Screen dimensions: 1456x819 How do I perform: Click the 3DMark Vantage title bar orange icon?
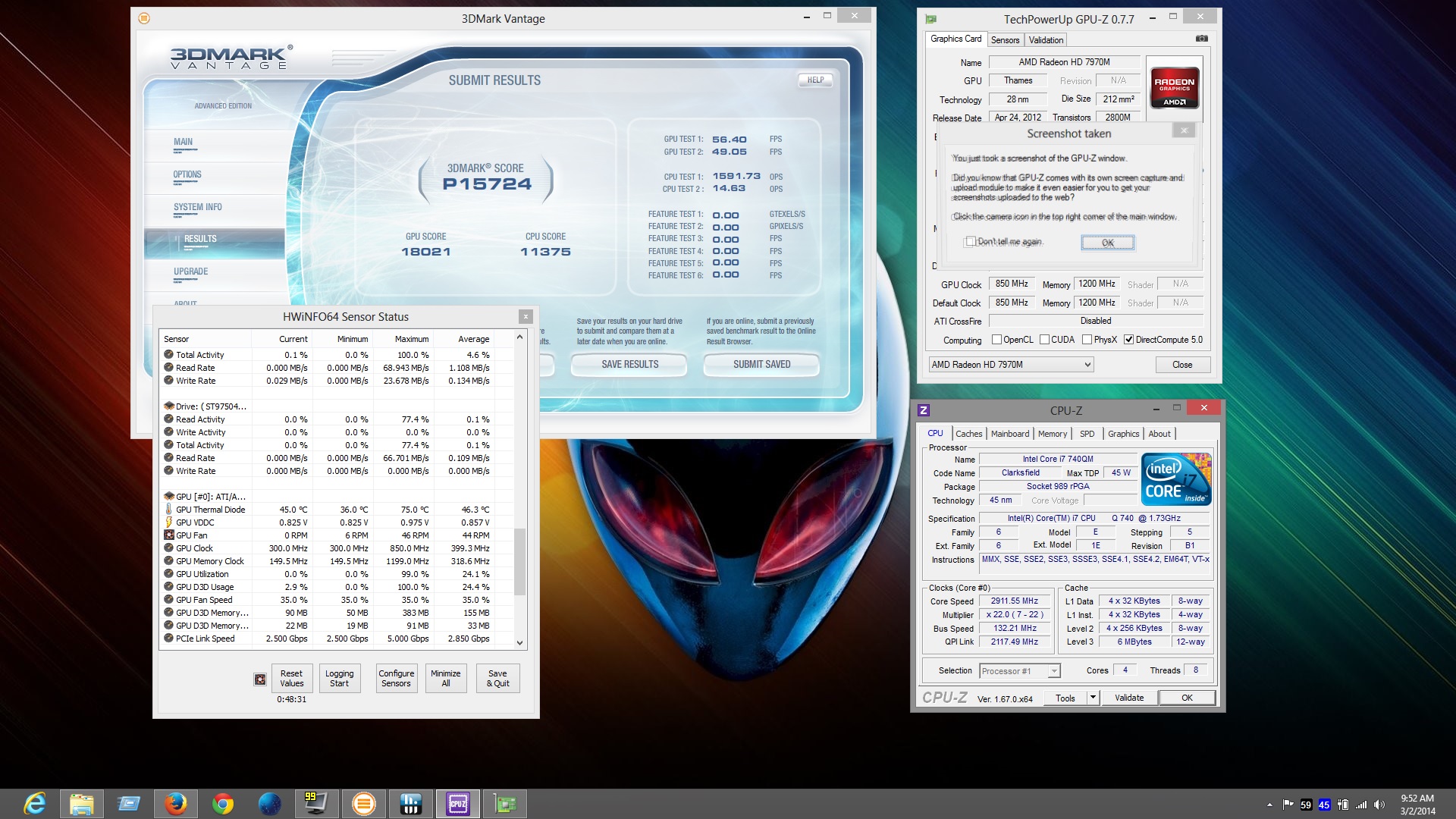(144, 18)
